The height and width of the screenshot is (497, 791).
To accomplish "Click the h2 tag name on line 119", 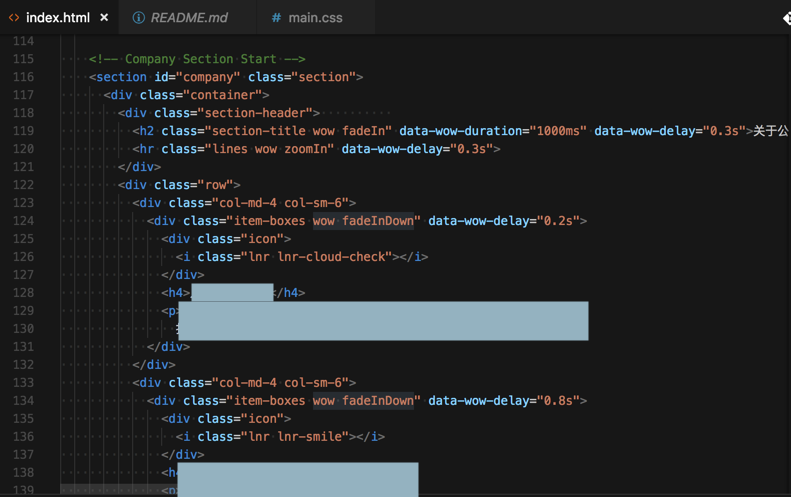I will tap(147, 131).
